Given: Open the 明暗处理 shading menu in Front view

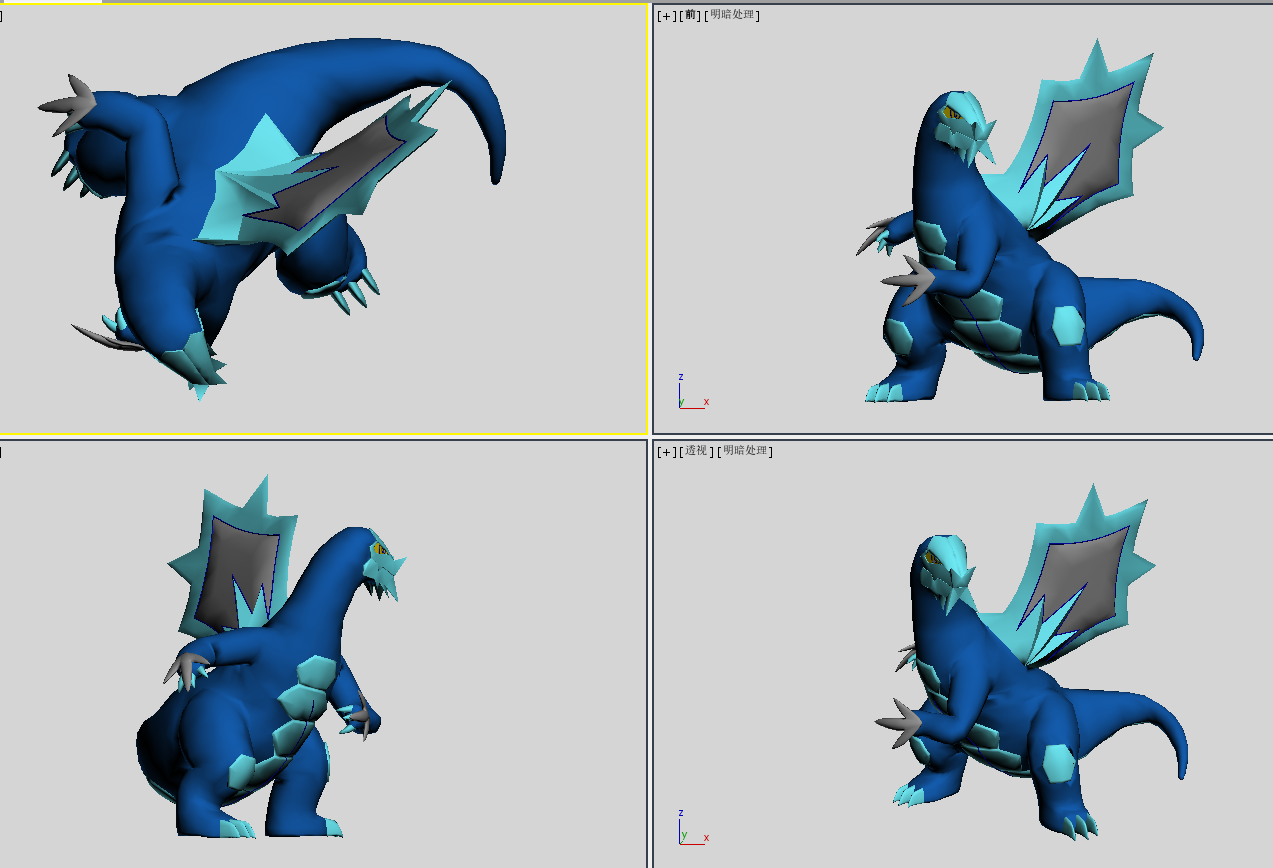Looking at the screenshot, I should coord(733,14).
